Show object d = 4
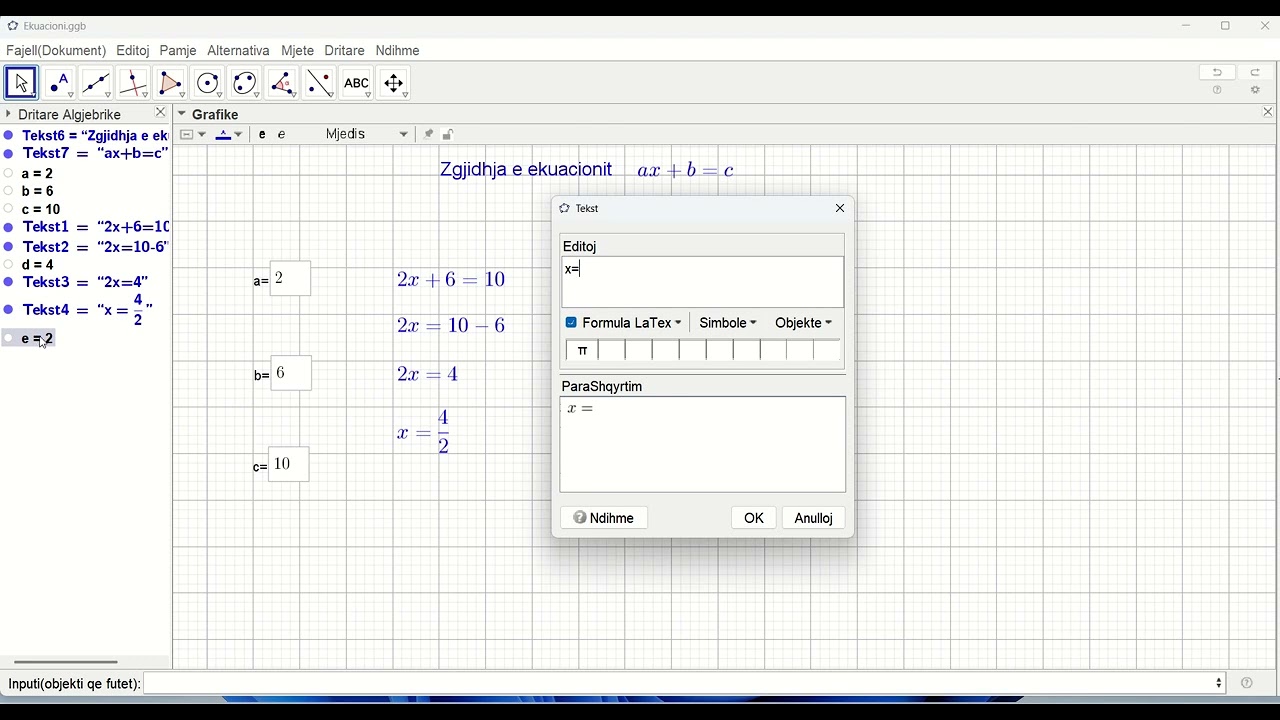This screenshot has width=1280, height=720. [x=8, y=265]
